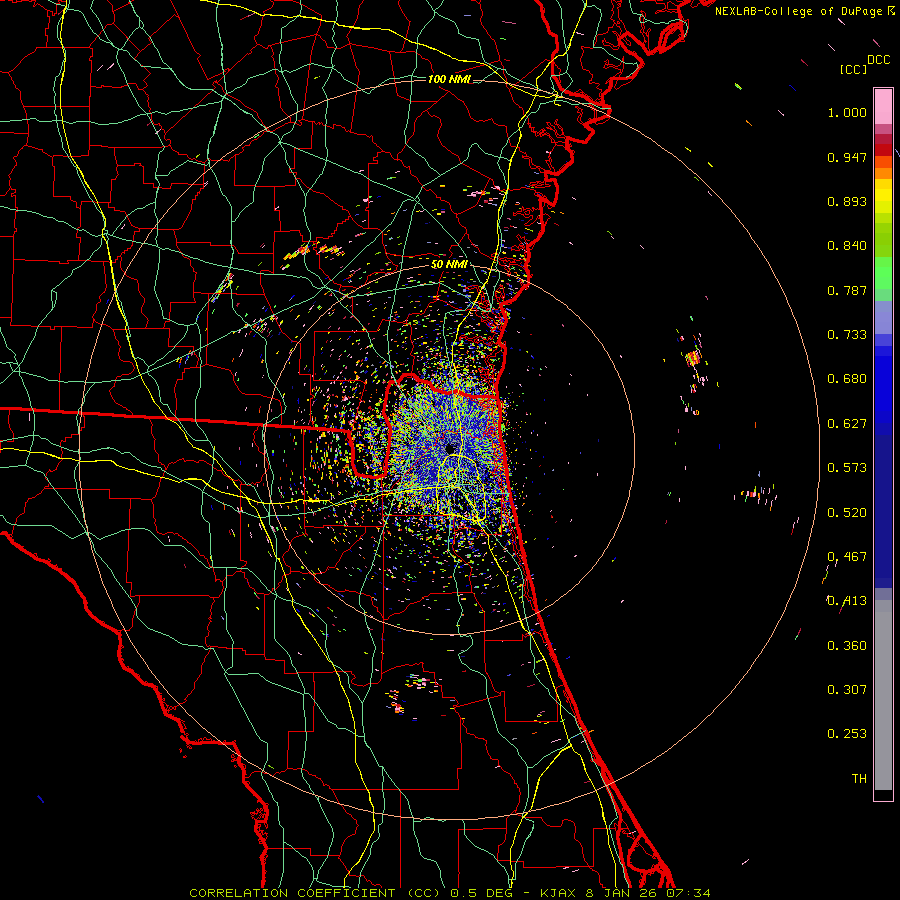Pick the gray swatch near 0.307
The height and width of the screenshot is (900, 900).
(x=883, y=695)
